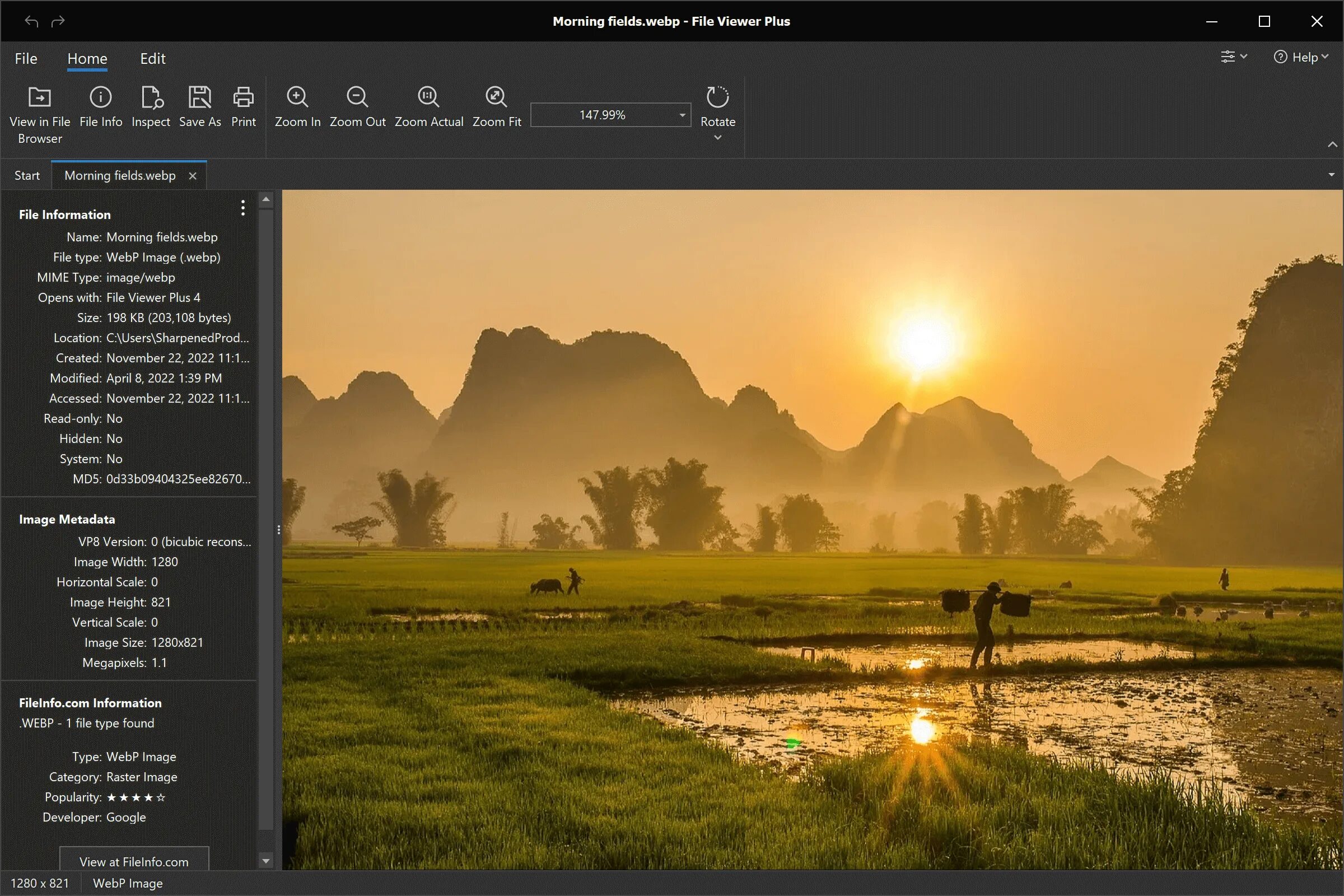
Task: Open the settings sliders dropdown
Action: click(1233, 57)
